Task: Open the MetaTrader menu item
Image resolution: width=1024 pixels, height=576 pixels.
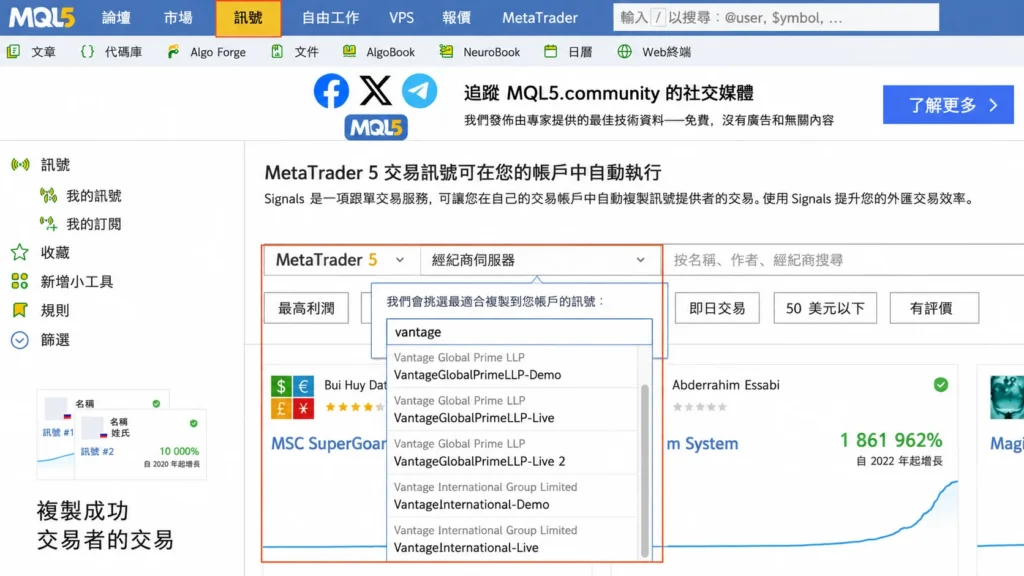Action: tap(539, 18)
